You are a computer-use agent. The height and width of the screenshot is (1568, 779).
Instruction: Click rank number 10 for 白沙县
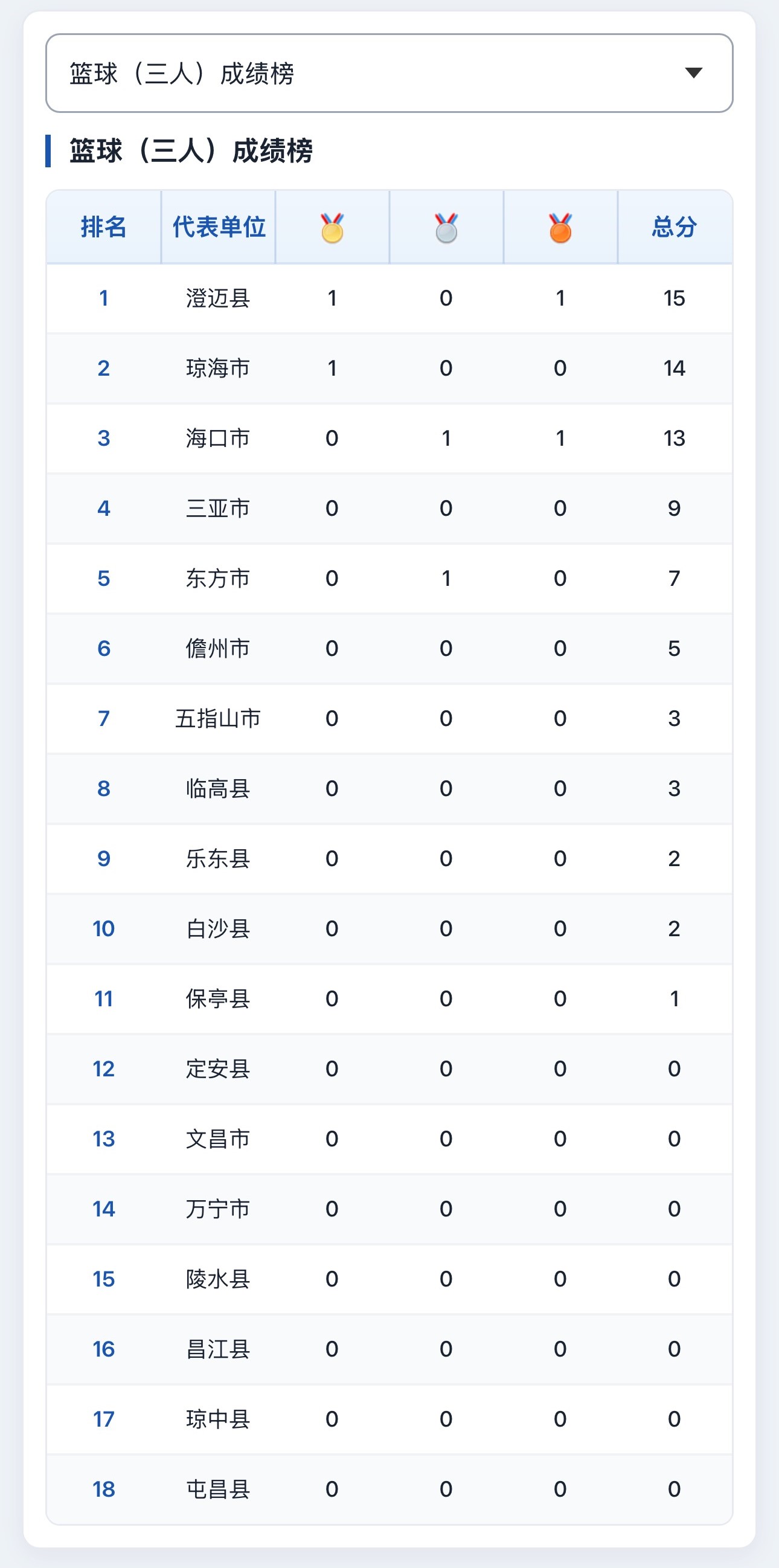tap(103, 929)
